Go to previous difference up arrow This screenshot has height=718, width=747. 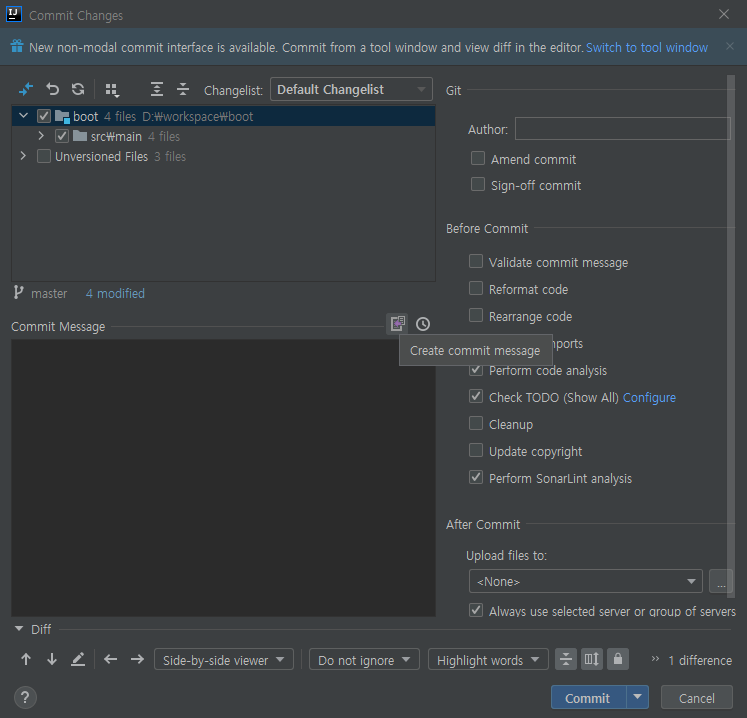point(26,659)
